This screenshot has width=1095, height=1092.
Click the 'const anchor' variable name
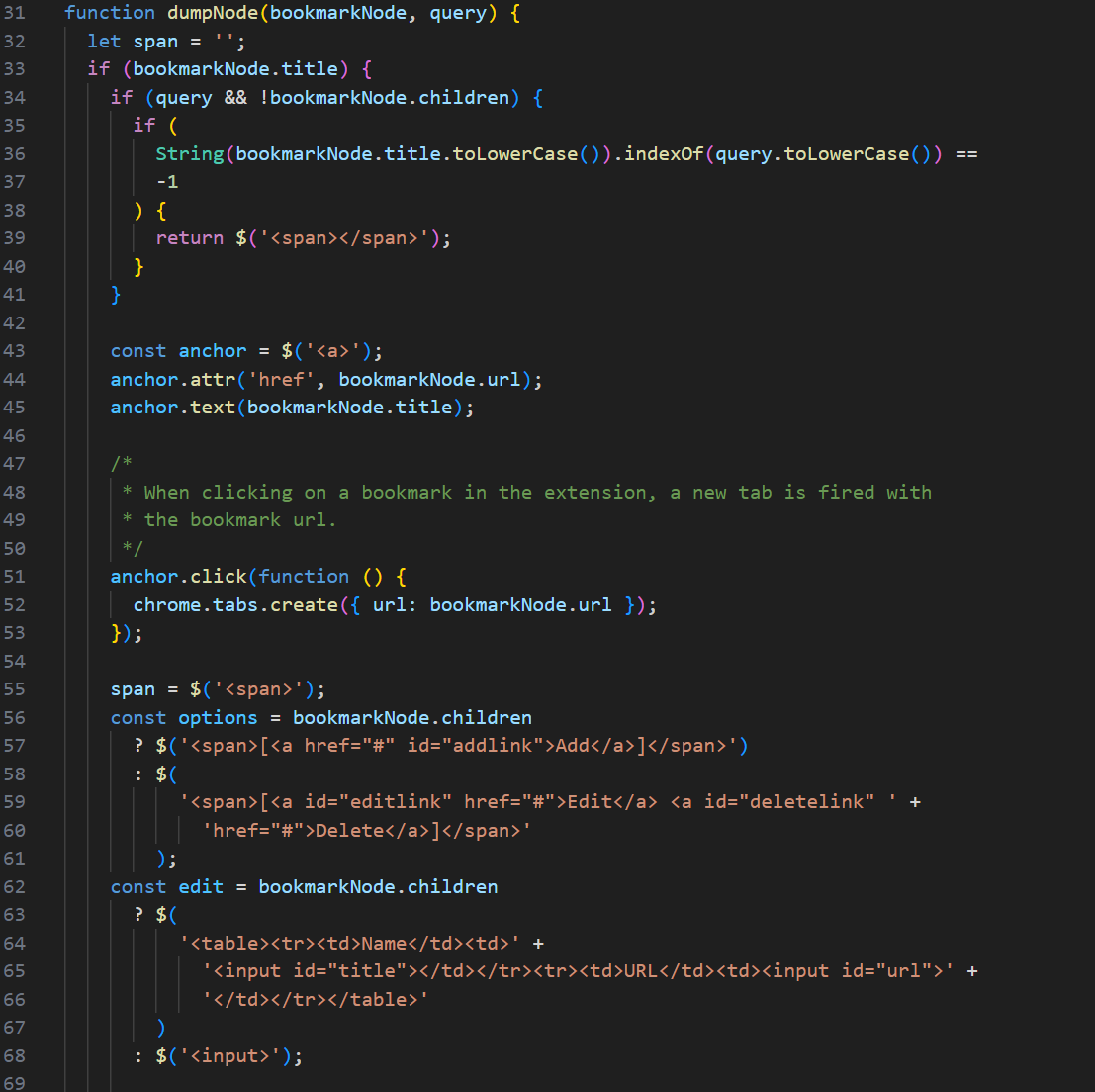pyautogui.click(x=213, y=351)
